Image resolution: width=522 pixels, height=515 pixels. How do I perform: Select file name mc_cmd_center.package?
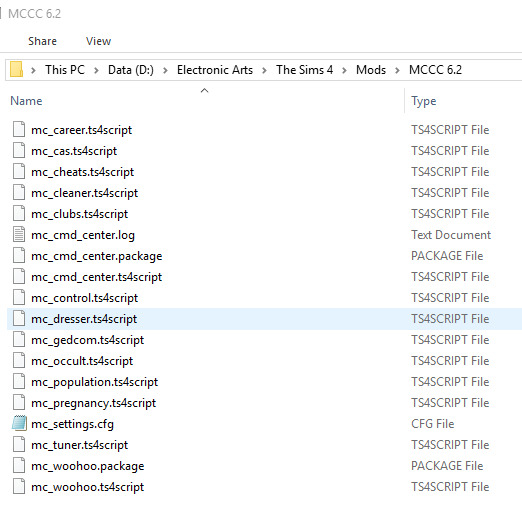(97, 256)
